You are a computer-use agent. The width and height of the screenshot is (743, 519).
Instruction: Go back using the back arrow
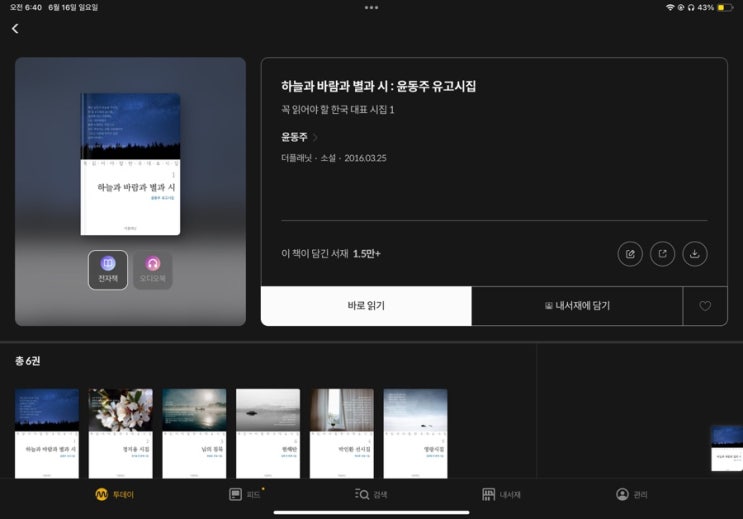tap(15, 29)
